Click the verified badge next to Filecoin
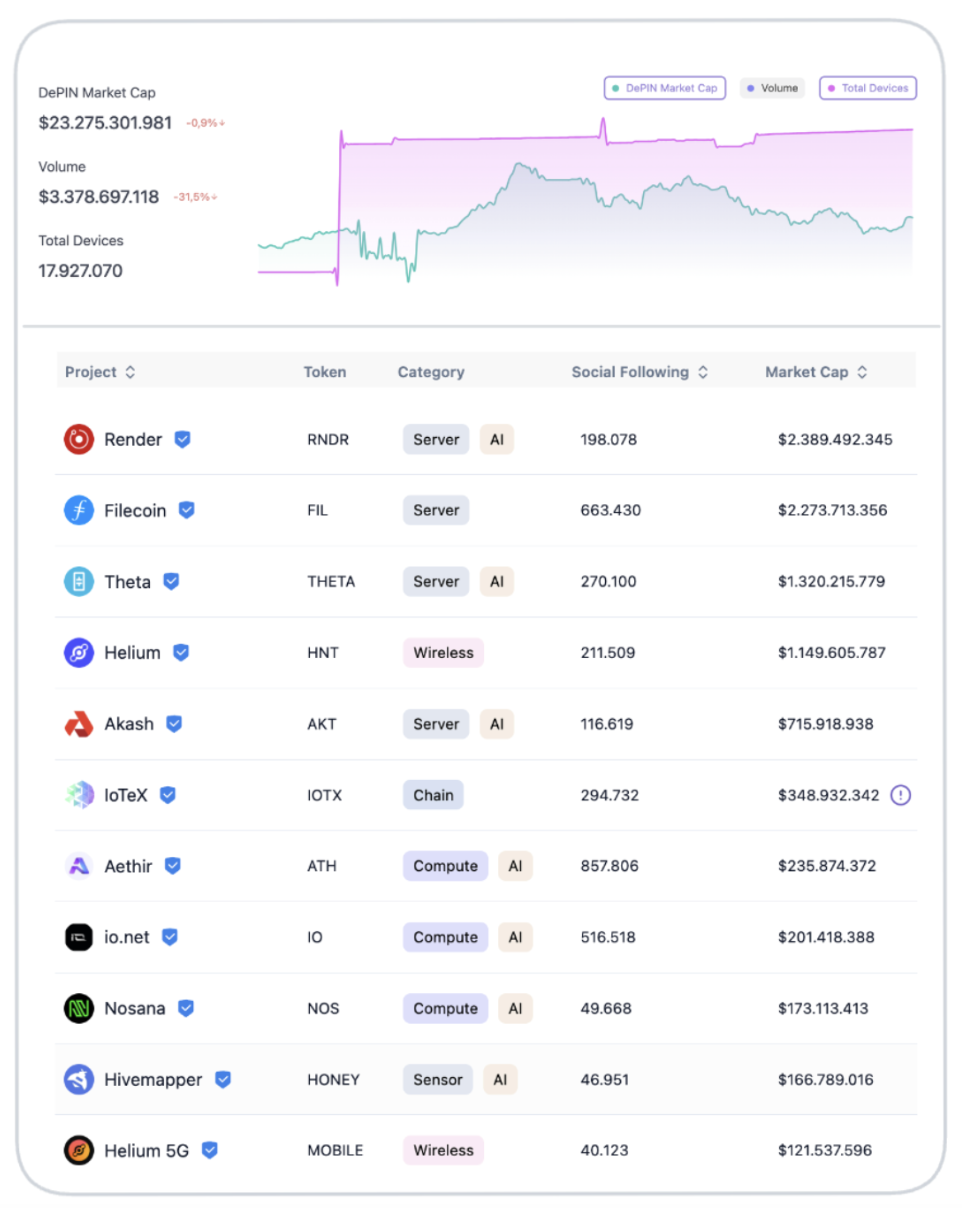 tap(187, 510)
